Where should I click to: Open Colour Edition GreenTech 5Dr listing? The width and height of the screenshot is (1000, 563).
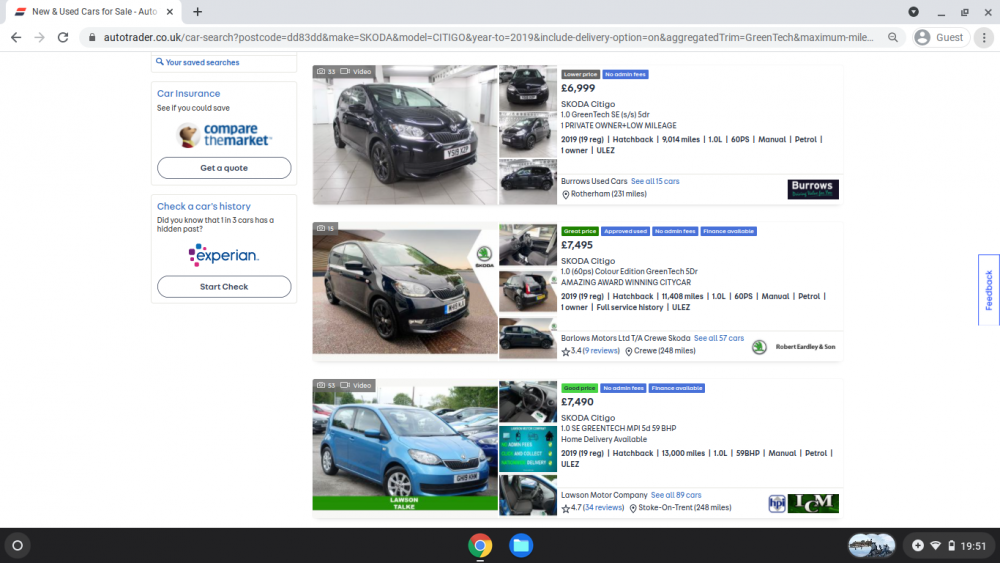click(629, 272)
